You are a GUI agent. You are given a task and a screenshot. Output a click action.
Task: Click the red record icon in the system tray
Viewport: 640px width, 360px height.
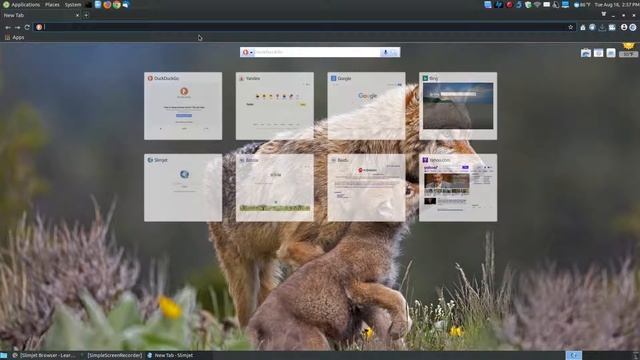coord(509,4)
